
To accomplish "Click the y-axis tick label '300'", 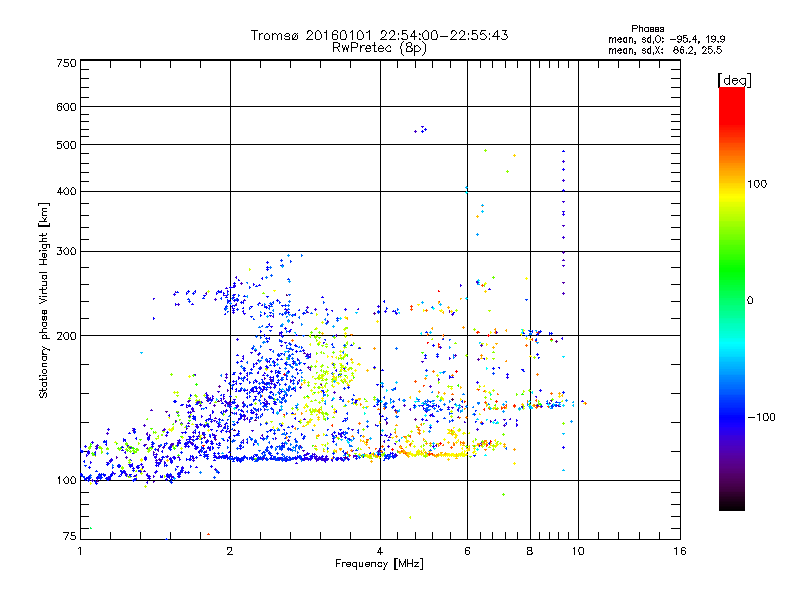I will pos(66,252).
